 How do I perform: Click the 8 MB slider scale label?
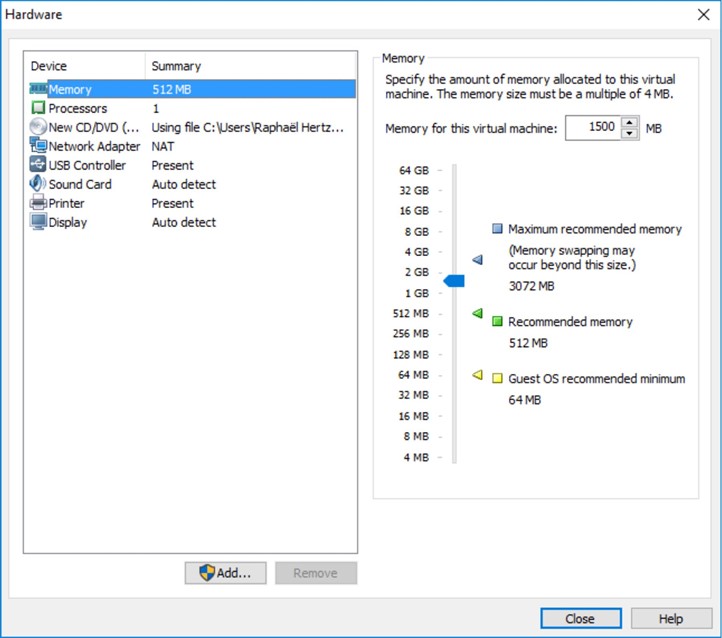pyautogui.click(x=416, y=436)
